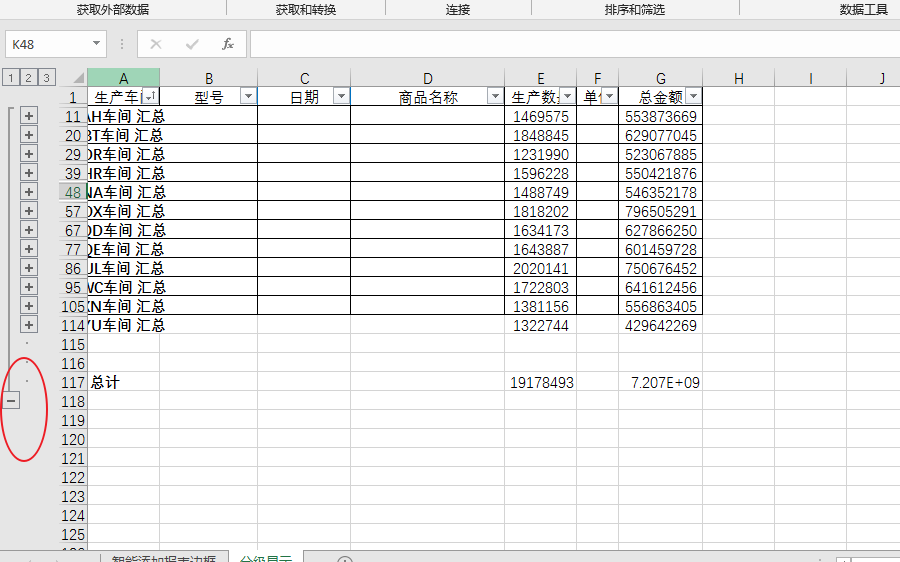Open the 总金额 column filter dropdown

click(x=693, y=96)
